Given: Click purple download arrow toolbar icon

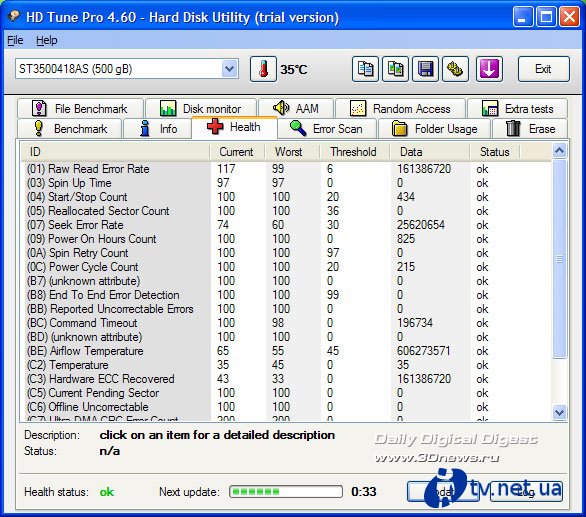Looking at the screenshot, I should click(x=489, y=69).
